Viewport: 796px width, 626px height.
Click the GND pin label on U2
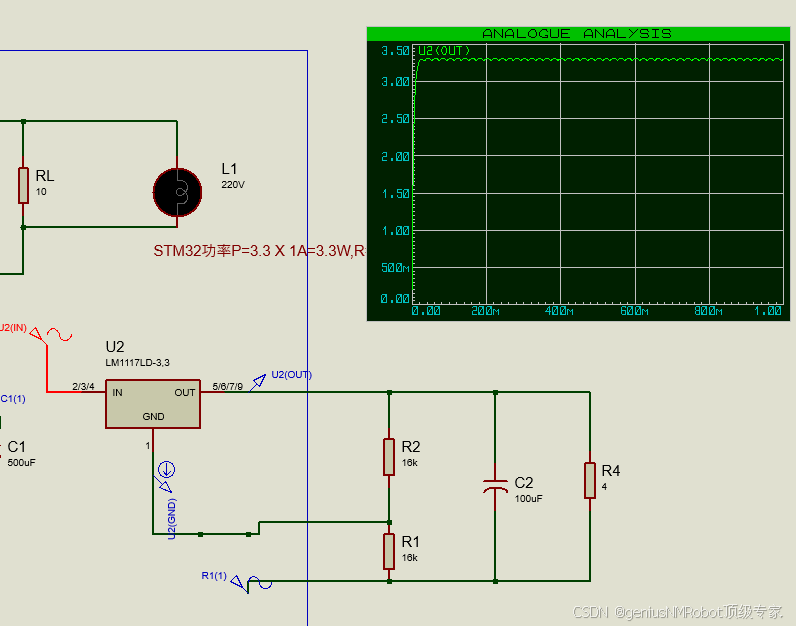click(153, 416)
